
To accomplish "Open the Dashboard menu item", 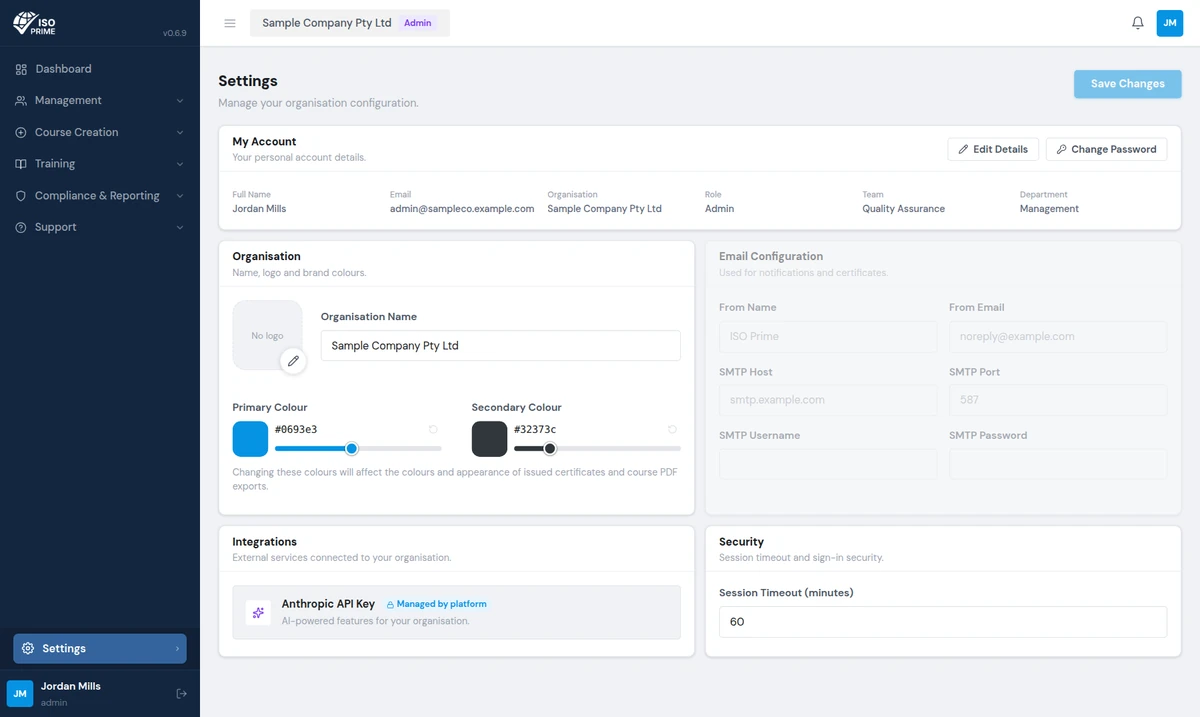I will [100, 69].
